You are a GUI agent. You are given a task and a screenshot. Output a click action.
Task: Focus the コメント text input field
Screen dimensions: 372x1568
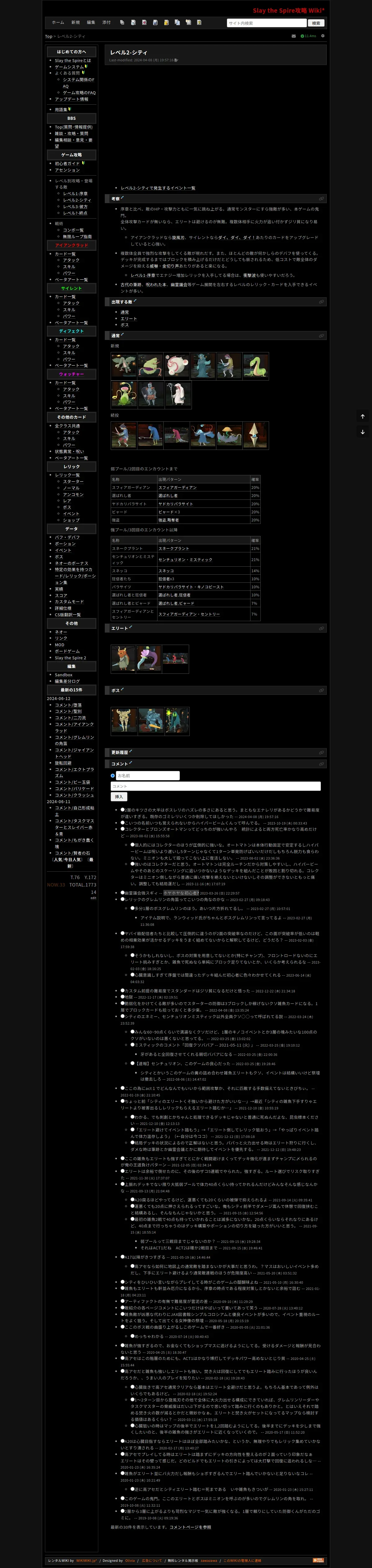(216, 786)
